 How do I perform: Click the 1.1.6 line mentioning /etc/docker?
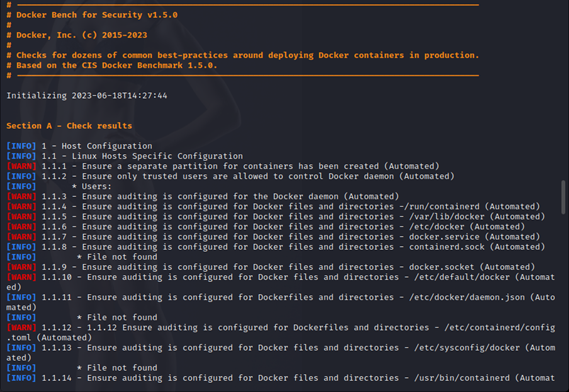(266, 227)
